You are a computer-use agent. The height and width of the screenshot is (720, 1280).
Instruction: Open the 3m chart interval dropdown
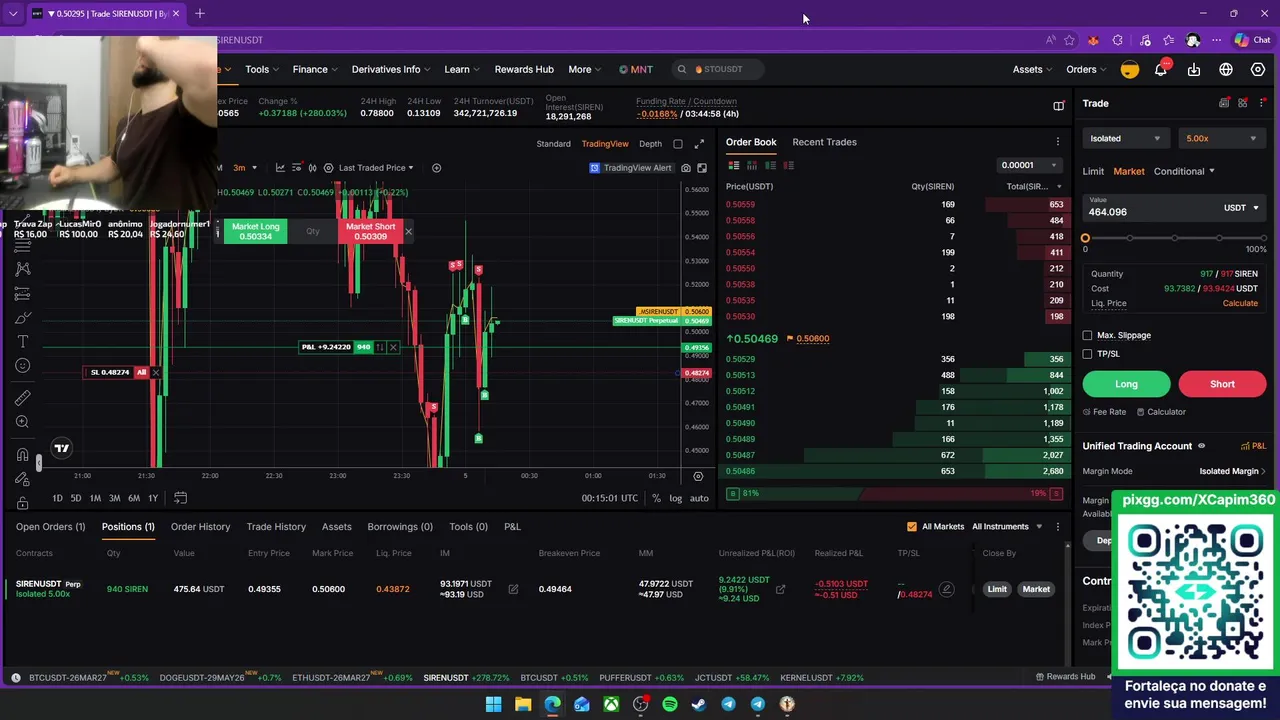245,168
